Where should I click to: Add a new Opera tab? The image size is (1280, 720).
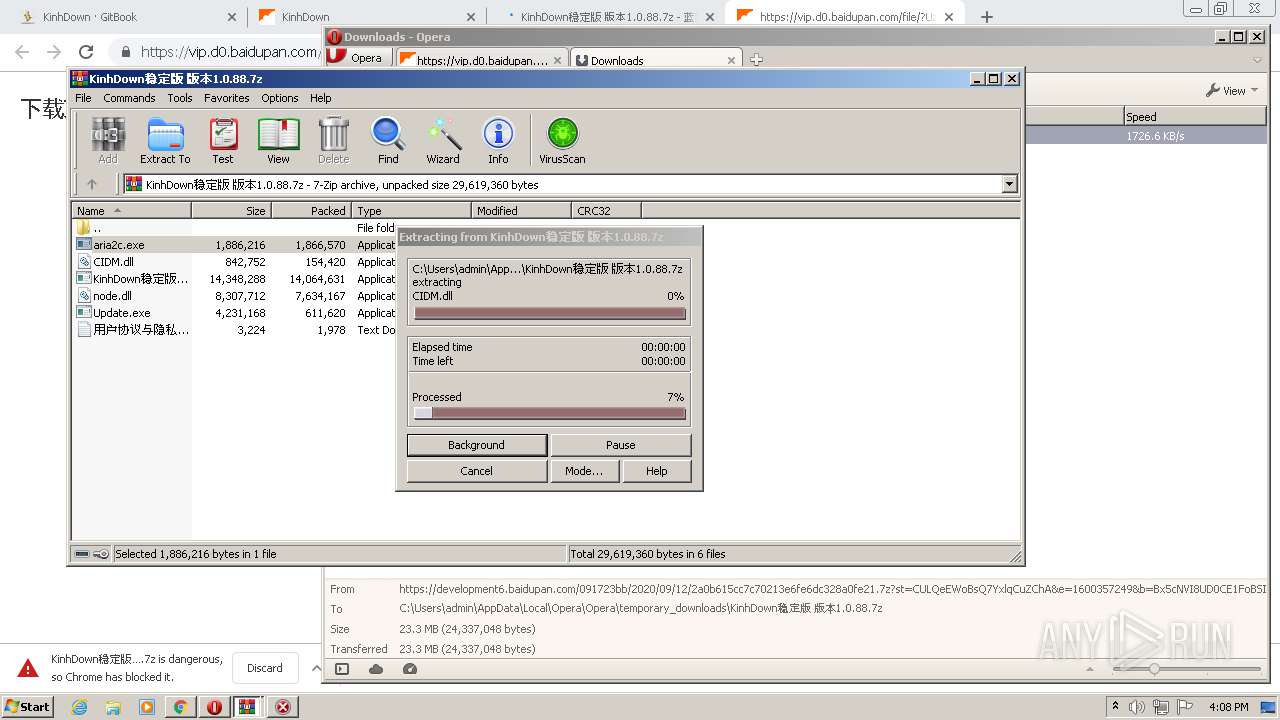click(x=756, y=59)
